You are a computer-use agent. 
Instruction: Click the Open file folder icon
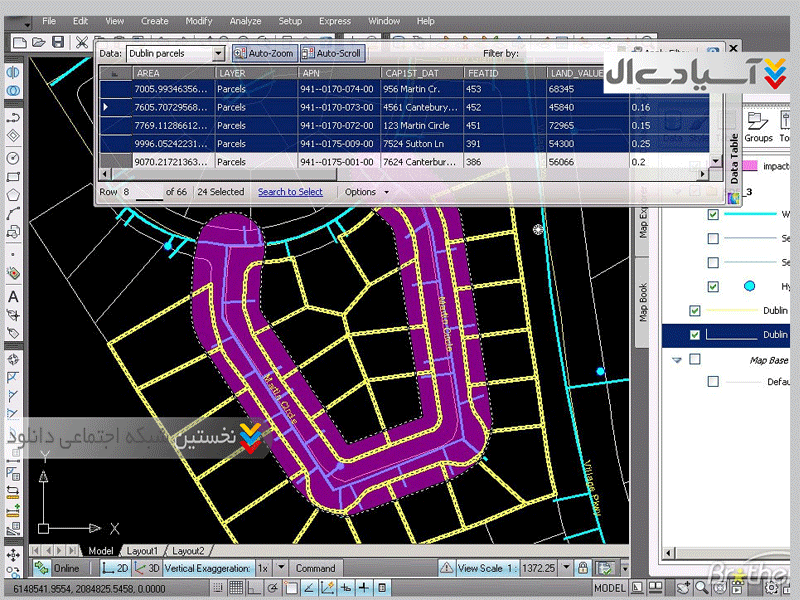pyautogui.click(x=38, y=42)
